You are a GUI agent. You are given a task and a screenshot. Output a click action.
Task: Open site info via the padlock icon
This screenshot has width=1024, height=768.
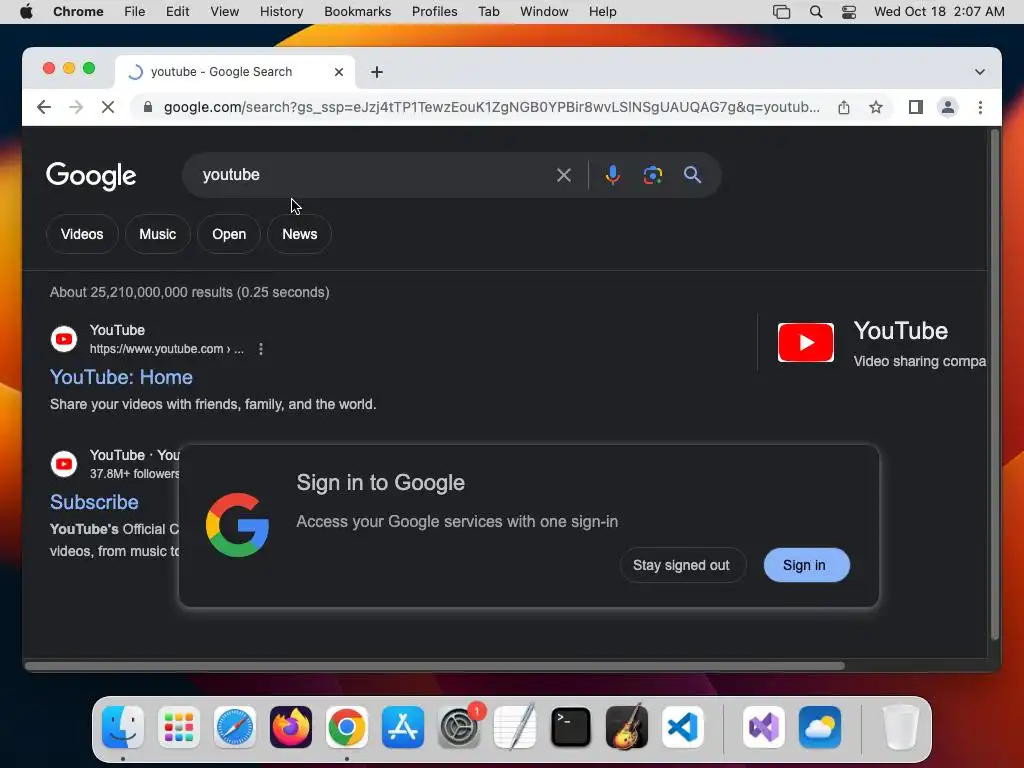(x=148, y=107)
